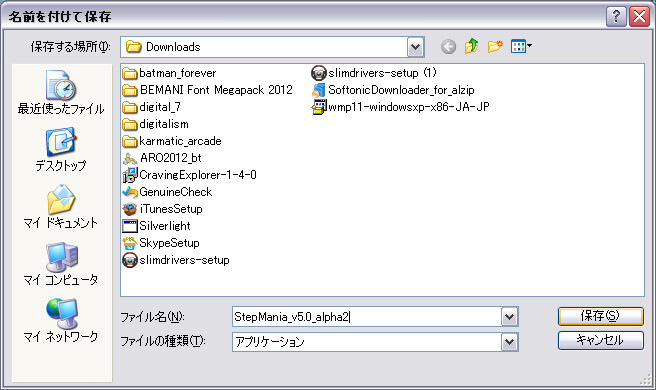656x390 pixels.
Task: Expand the ファイルの種類 dropdown arrow
Action: coord(509,342)
